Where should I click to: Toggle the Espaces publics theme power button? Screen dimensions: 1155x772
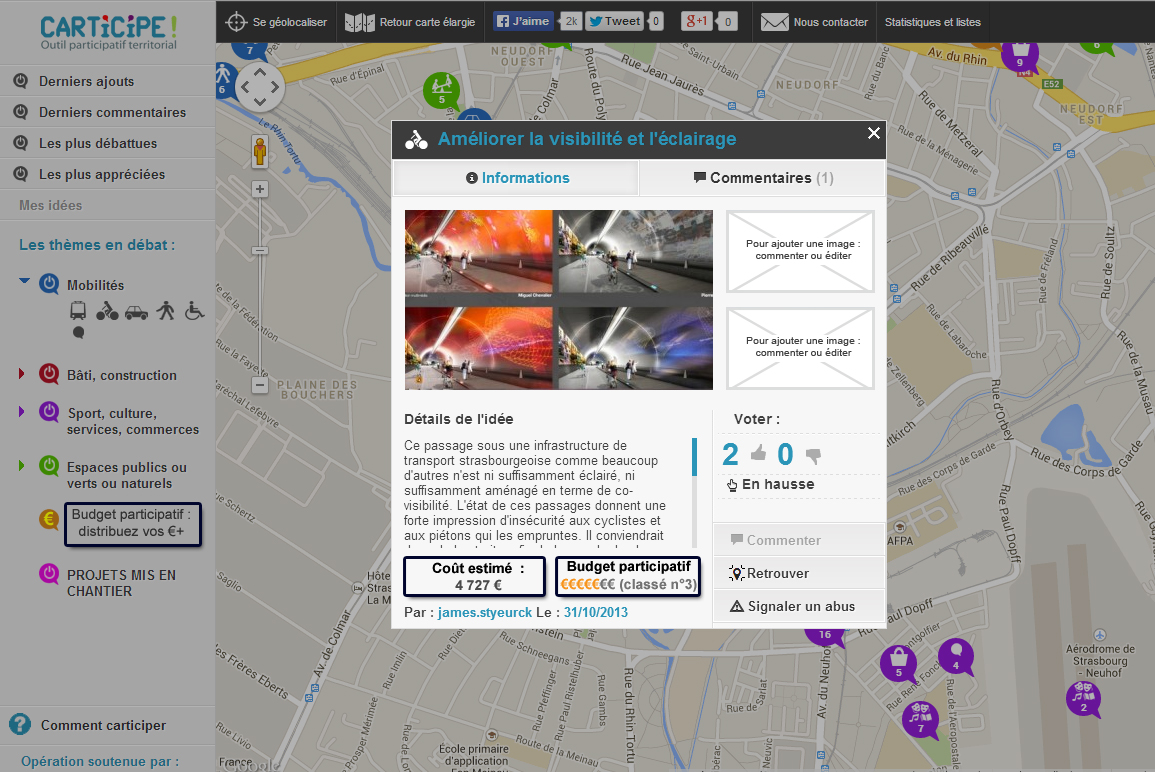click(x=49, y=467)
